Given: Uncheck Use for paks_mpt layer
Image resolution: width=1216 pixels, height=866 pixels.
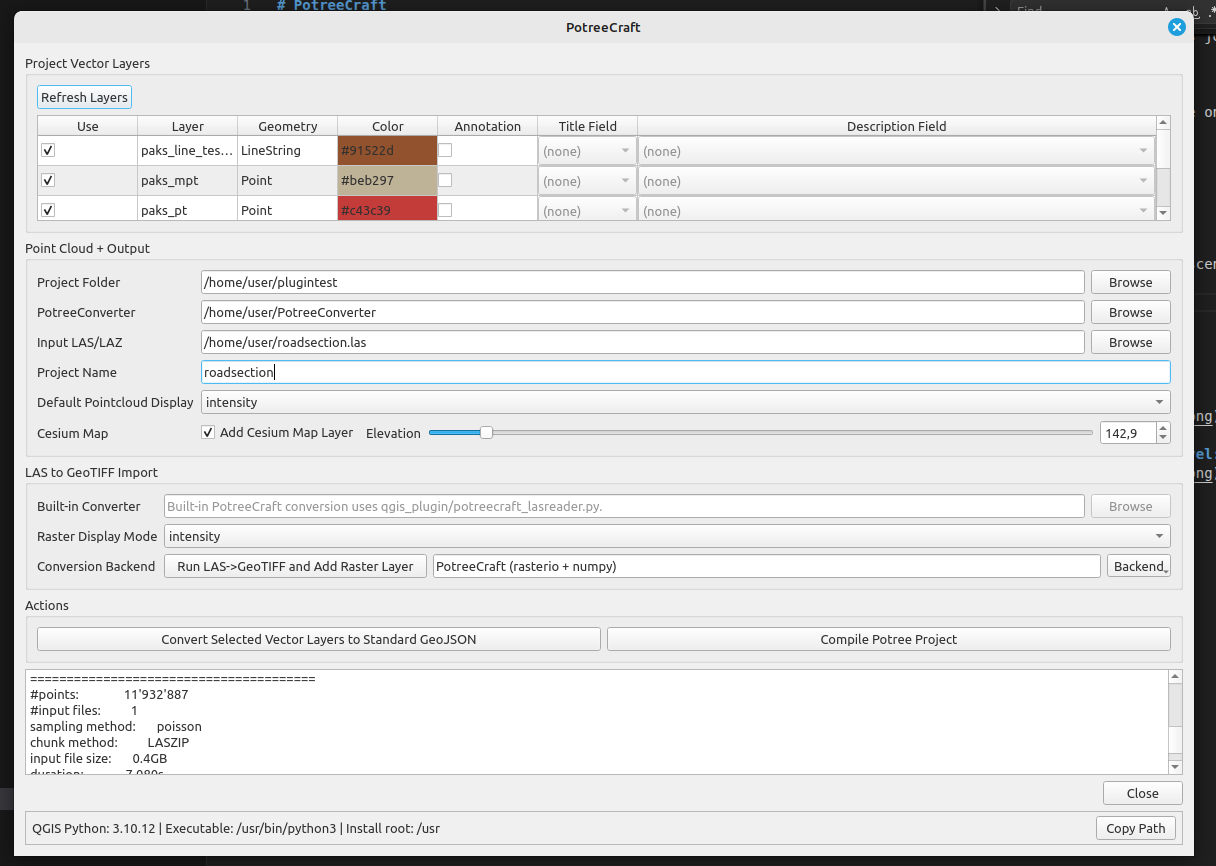Looking at the screenshot, I should (48, 180).
